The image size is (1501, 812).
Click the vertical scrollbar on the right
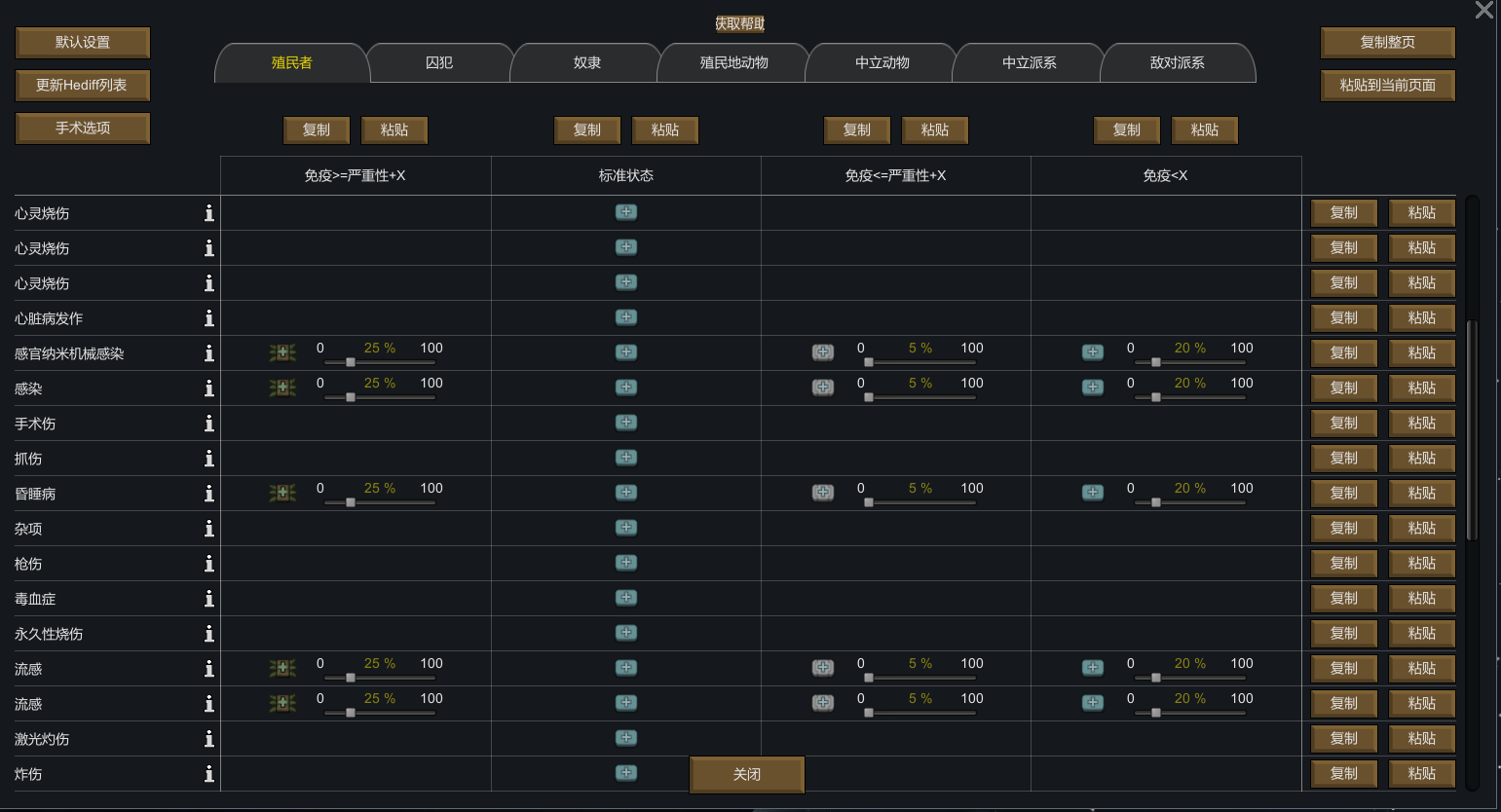coord(1472,429)
